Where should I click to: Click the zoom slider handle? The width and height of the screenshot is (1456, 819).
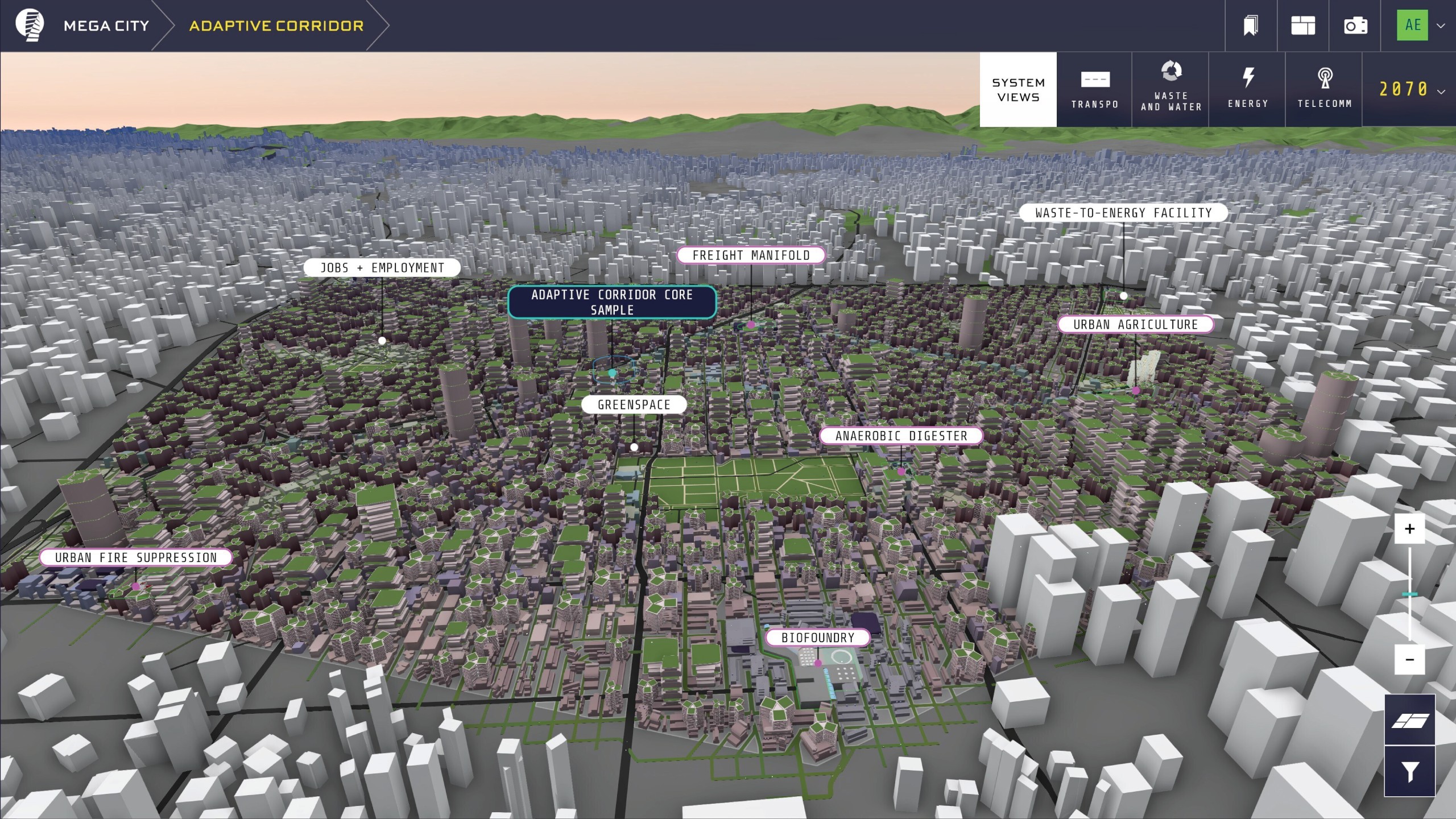(1409, 594)
